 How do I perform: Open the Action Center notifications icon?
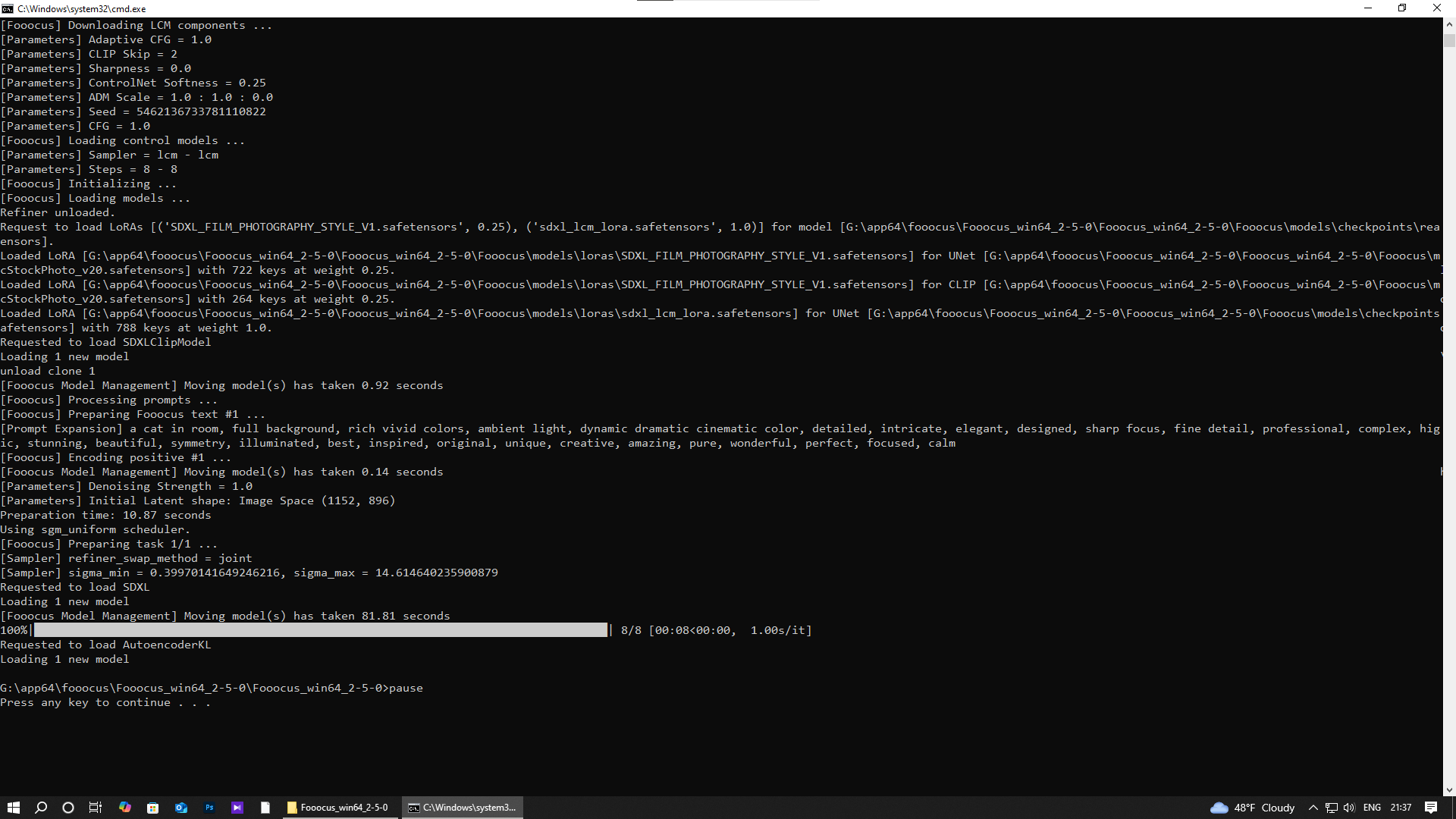1431,808
